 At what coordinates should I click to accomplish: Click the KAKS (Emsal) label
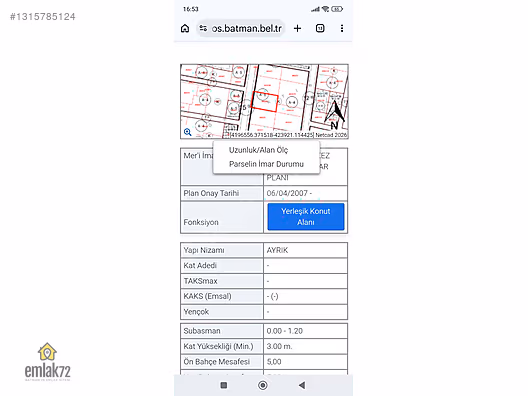click(207, 296)
